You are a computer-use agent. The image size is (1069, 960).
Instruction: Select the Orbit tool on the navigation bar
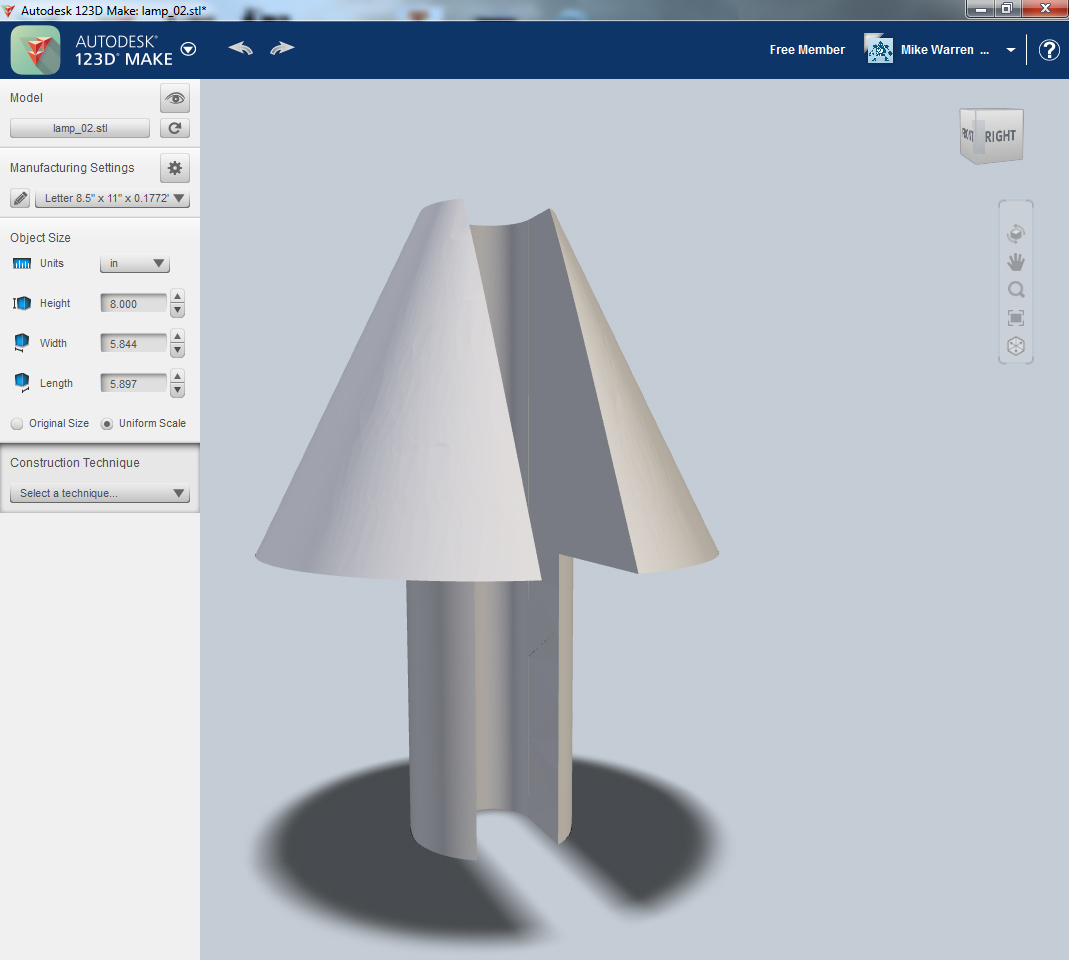[1015, 233]
